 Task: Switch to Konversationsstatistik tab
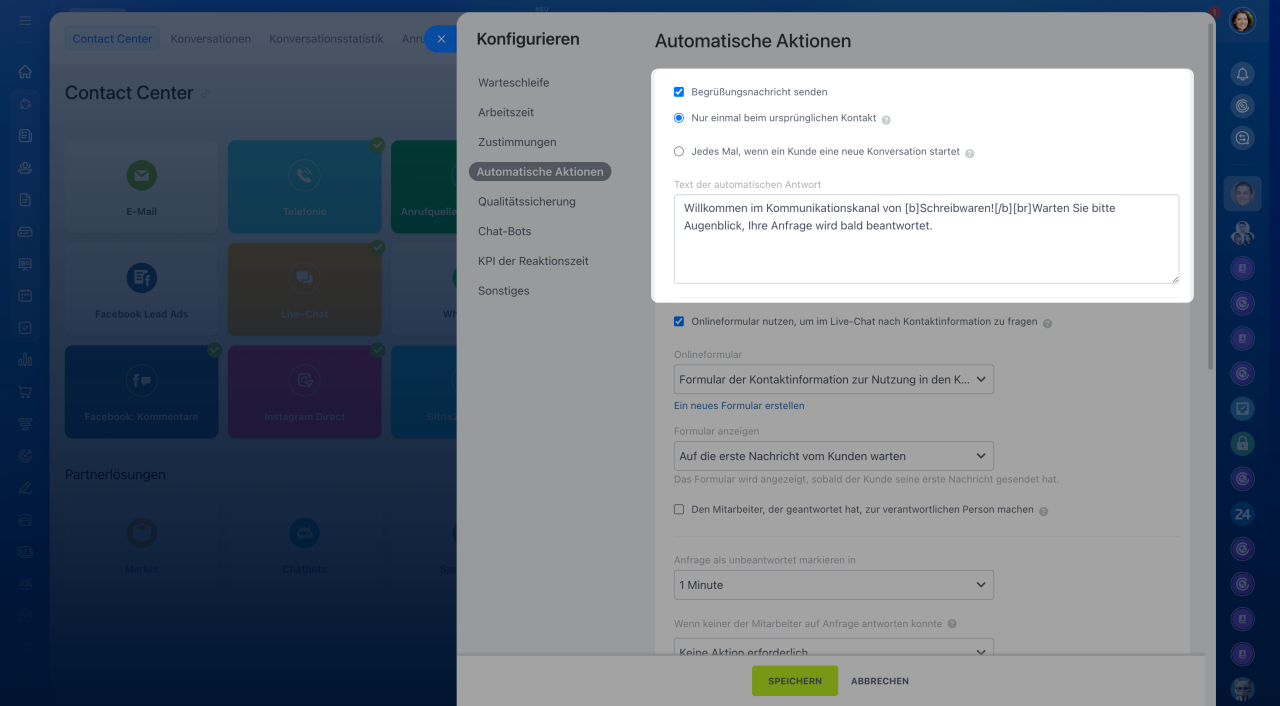(326, 39)
